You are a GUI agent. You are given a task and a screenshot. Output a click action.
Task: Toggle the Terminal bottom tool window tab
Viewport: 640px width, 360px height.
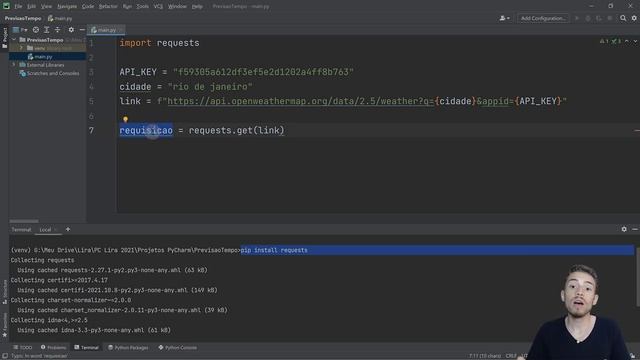pos(87,348)
